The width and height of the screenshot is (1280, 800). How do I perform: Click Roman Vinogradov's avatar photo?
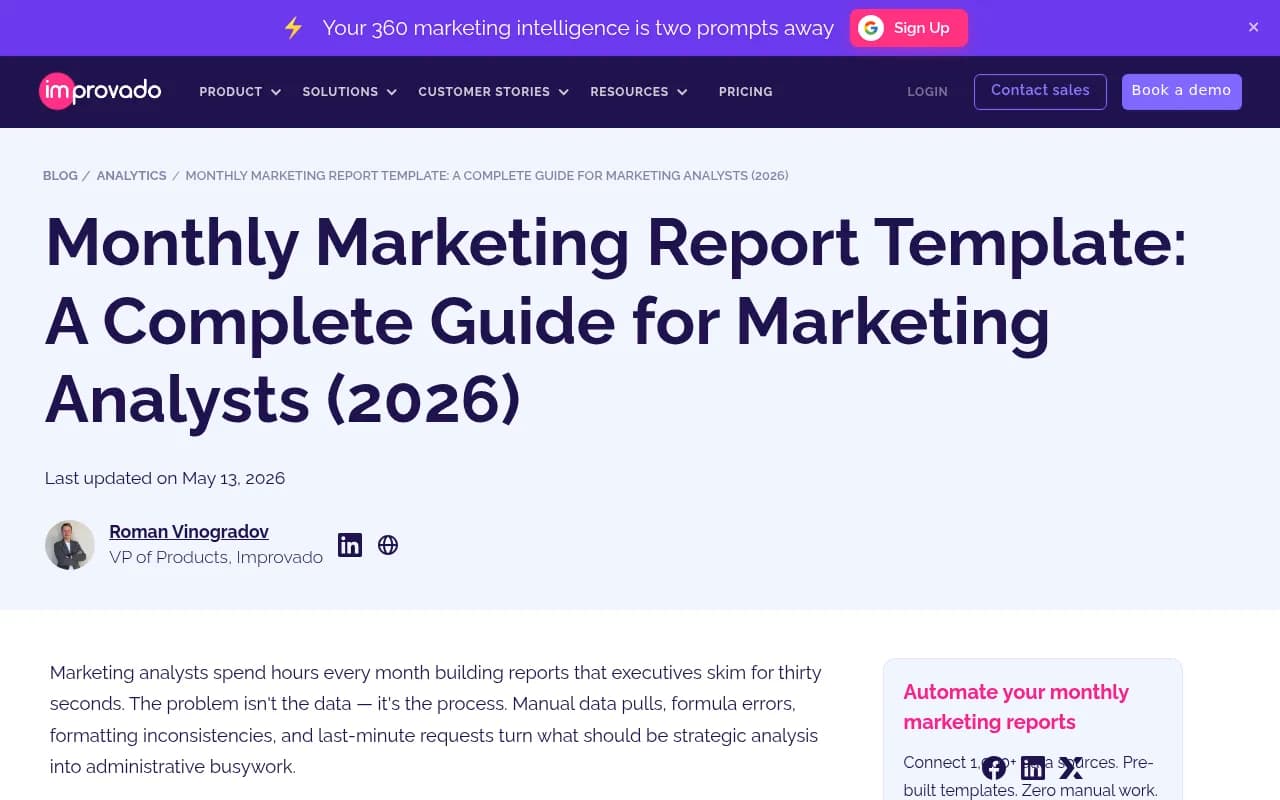click(70, 545)
